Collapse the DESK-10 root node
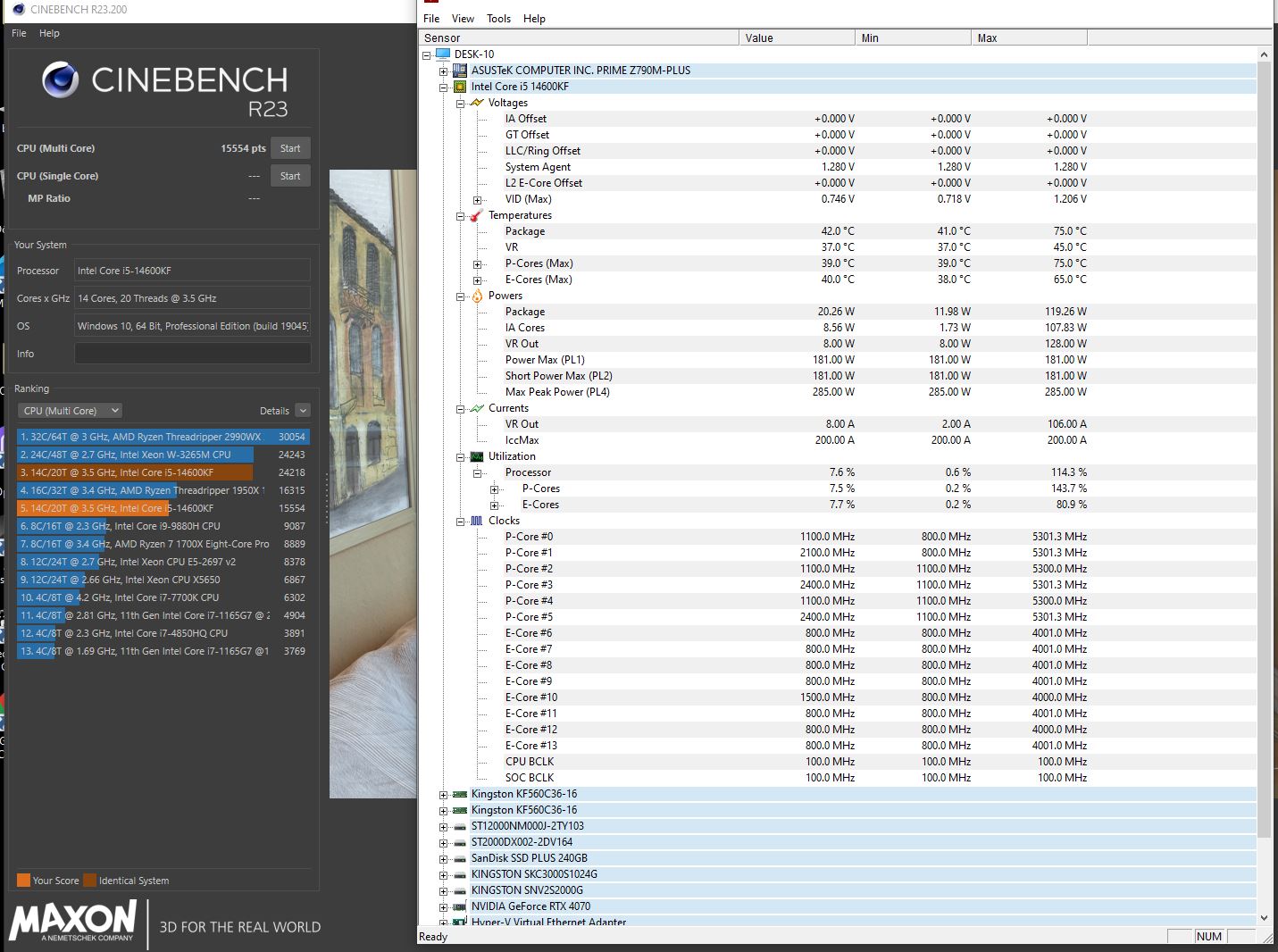Screen dimensions: 1278x952 (x=427, y=54)
